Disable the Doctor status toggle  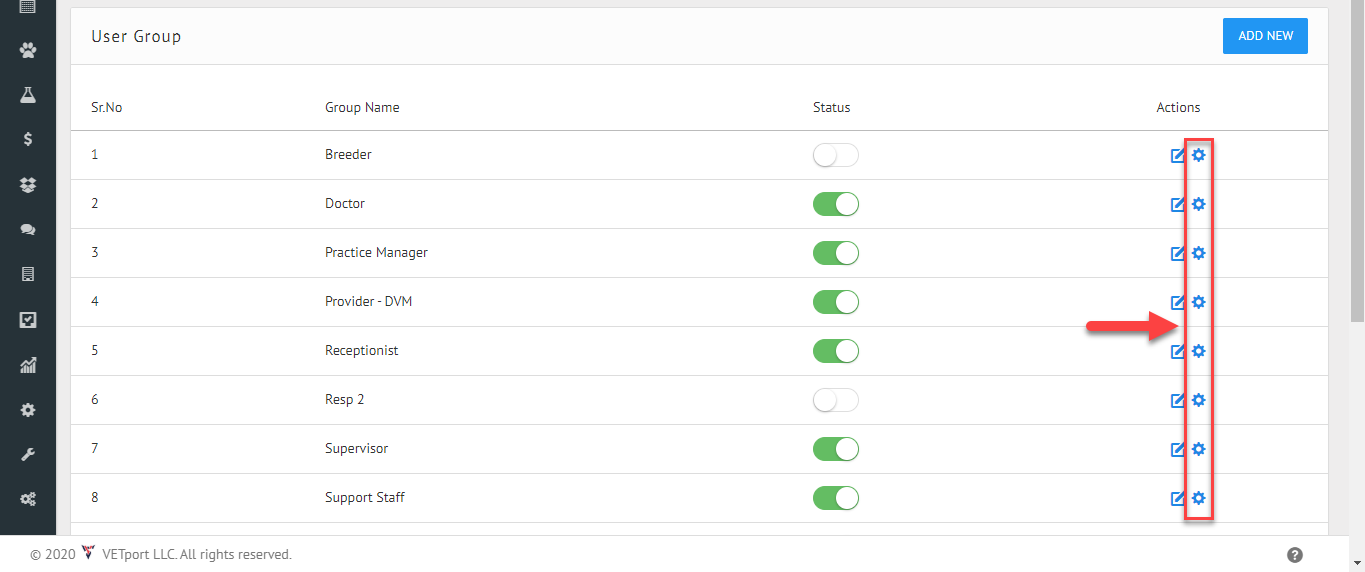tap(836, 204)
